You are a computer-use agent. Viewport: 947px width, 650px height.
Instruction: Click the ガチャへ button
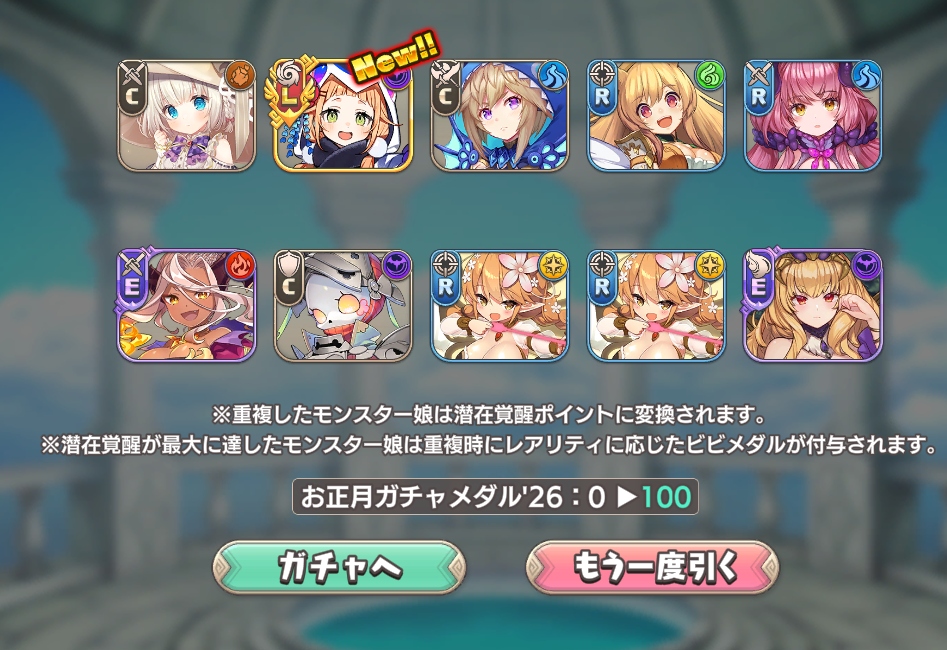tap(339, 567)
